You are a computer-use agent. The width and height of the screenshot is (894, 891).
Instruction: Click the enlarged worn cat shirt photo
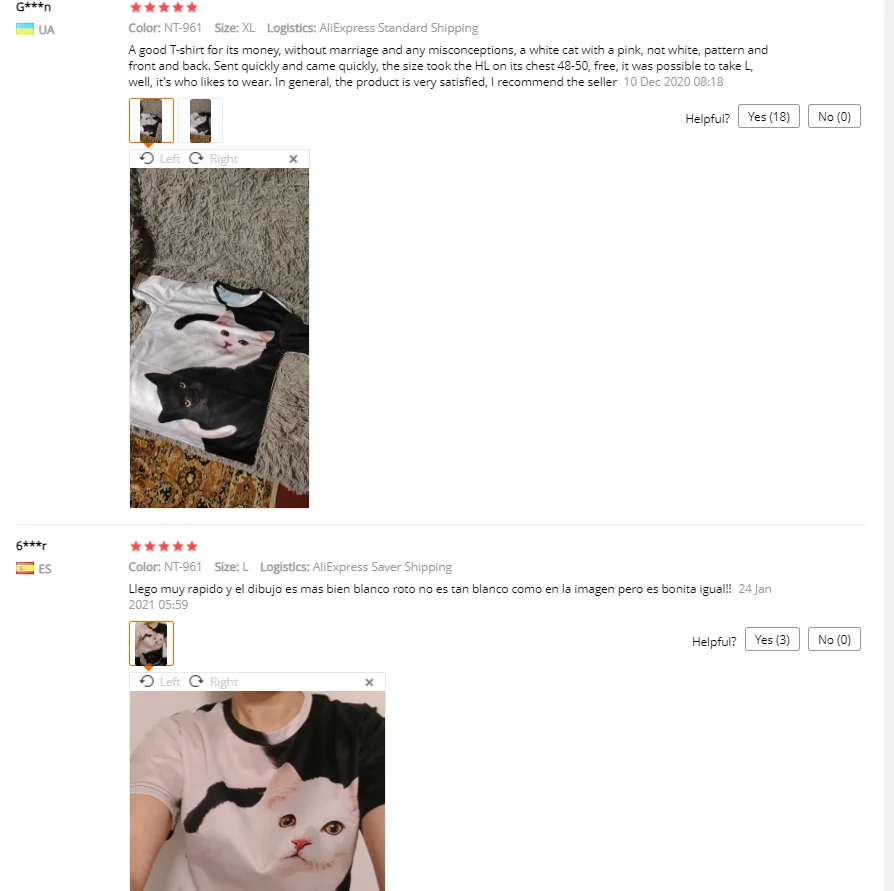tap(257, 791)
